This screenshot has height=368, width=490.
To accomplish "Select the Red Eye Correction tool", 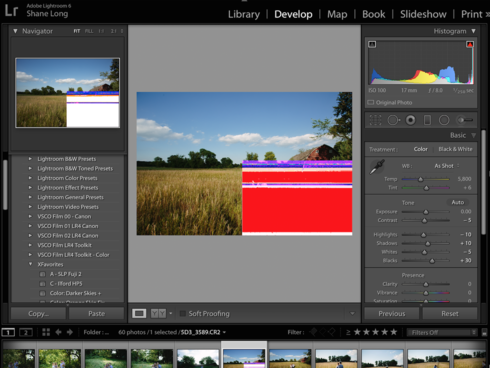I will pyautogui.click(x=410, y=120).
